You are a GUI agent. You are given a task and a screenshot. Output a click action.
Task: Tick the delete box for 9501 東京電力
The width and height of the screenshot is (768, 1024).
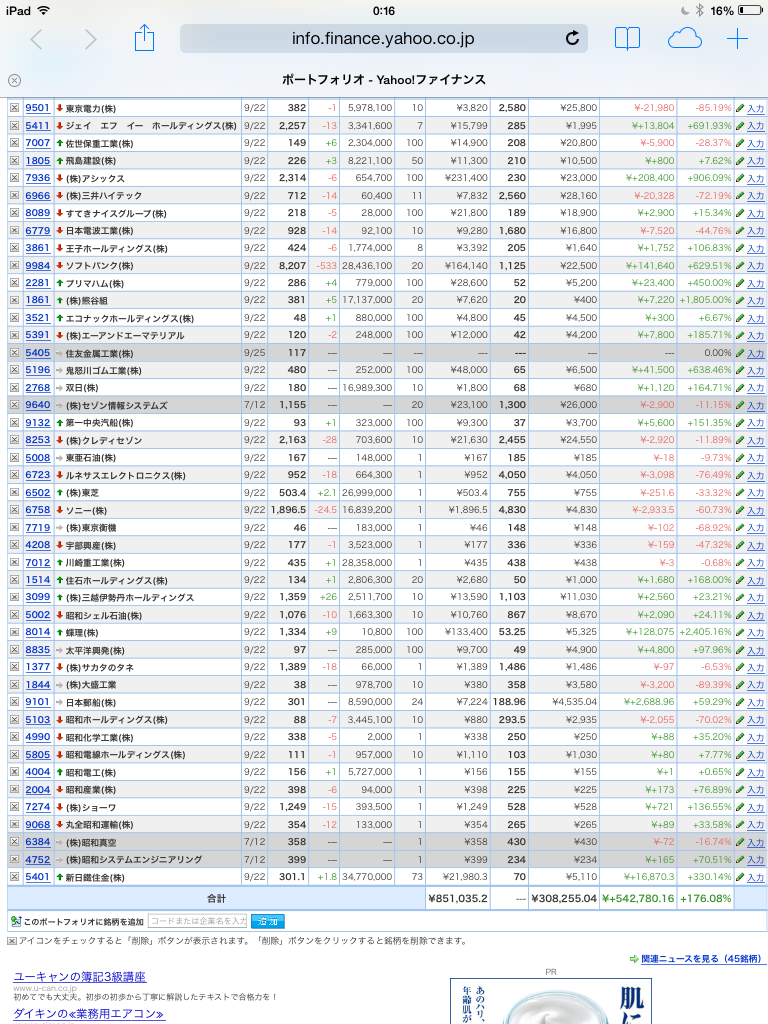click(14, 108)
